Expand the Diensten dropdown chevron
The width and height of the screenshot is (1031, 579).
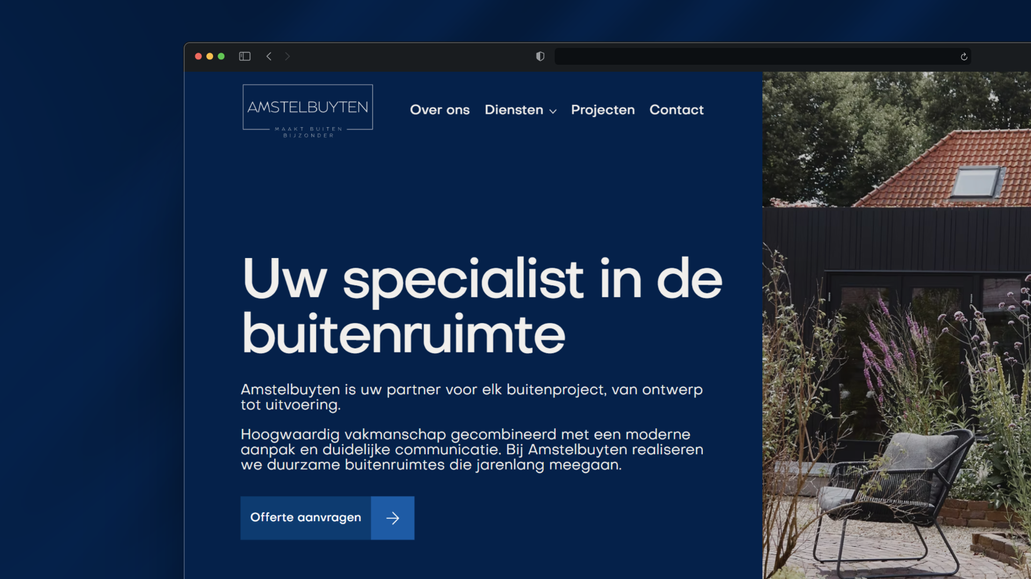[553, 111]
